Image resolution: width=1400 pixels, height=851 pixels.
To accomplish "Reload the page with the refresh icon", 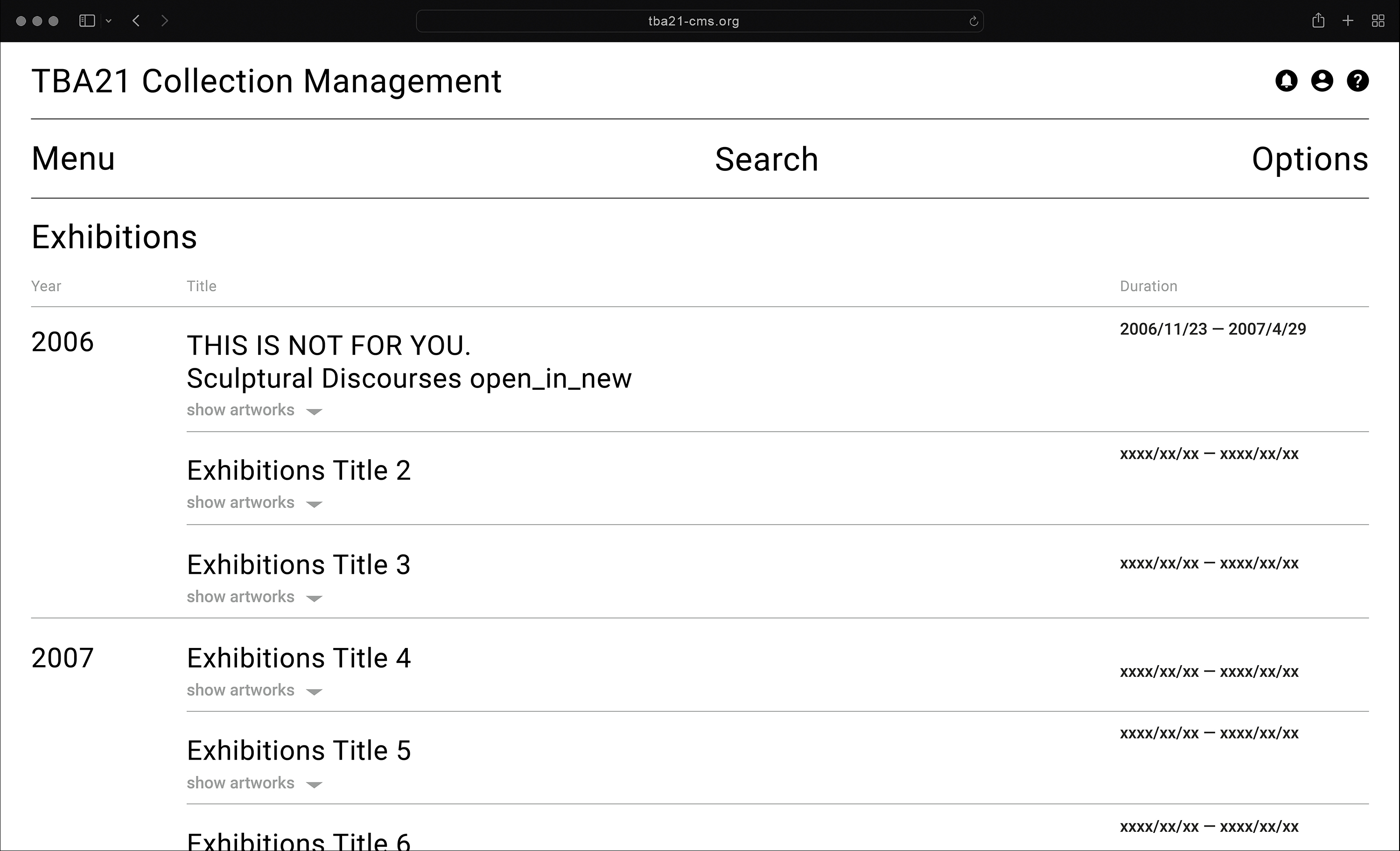I will [x=973, y=21].
